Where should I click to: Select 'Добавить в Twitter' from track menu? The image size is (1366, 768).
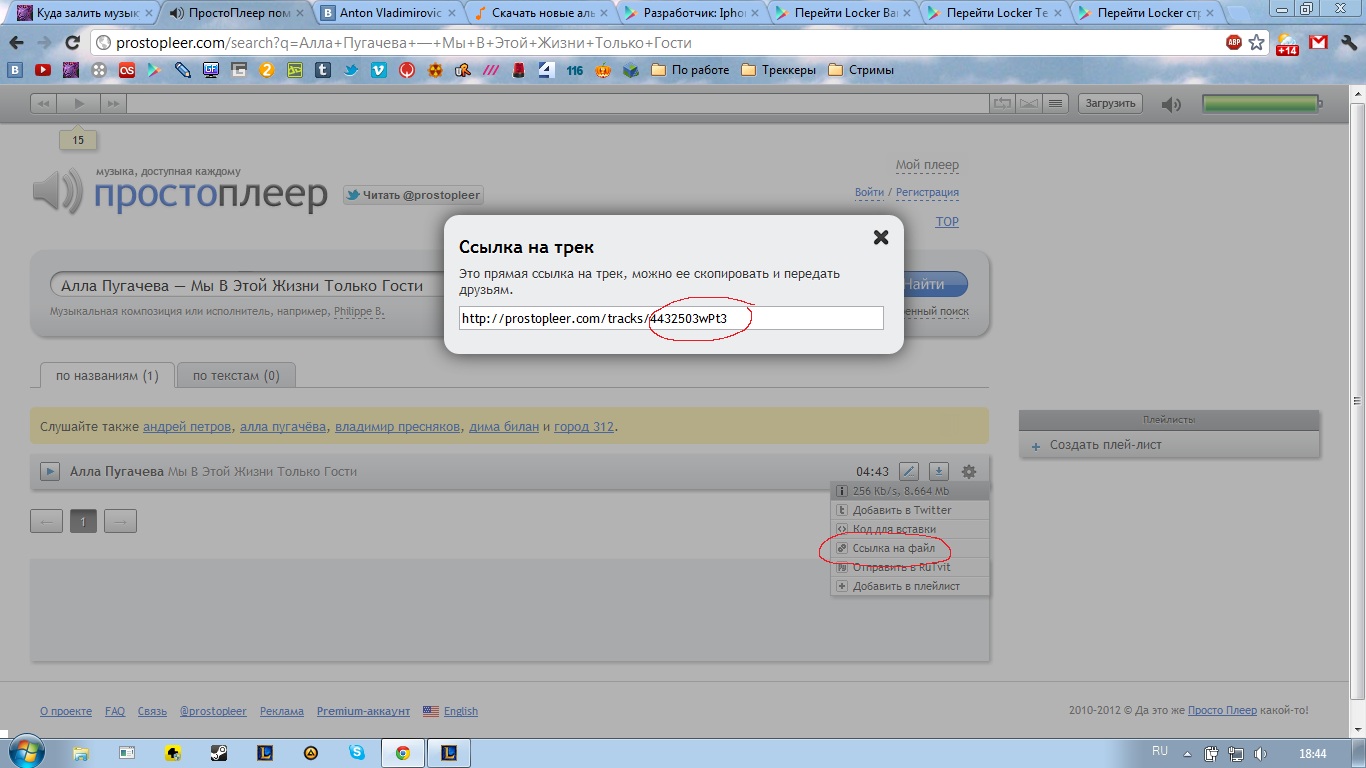pos(901,510)
